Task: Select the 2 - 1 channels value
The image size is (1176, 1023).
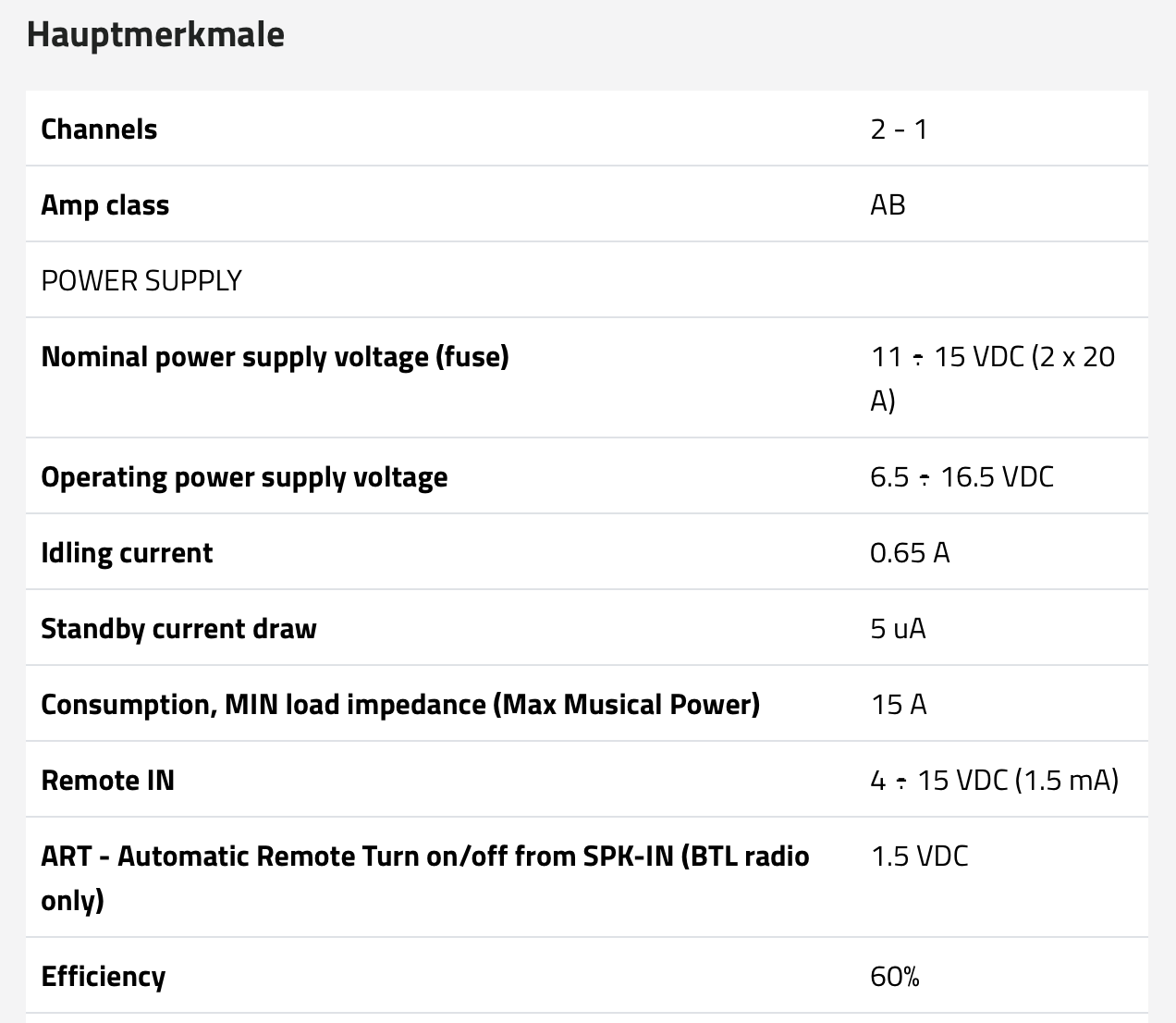Action: point(899,129)
